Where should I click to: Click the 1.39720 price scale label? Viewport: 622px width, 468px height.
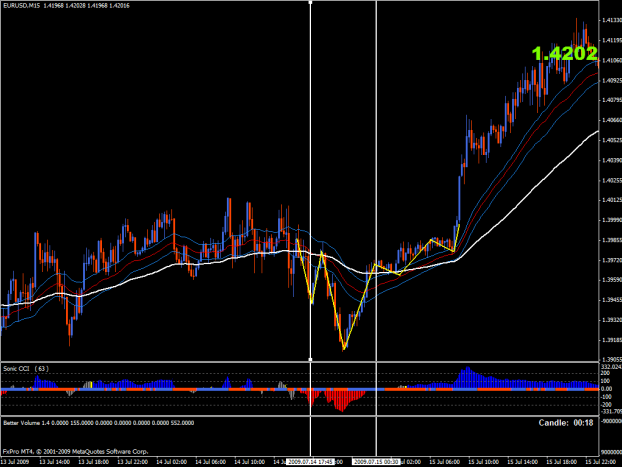[x=612, y=260]
